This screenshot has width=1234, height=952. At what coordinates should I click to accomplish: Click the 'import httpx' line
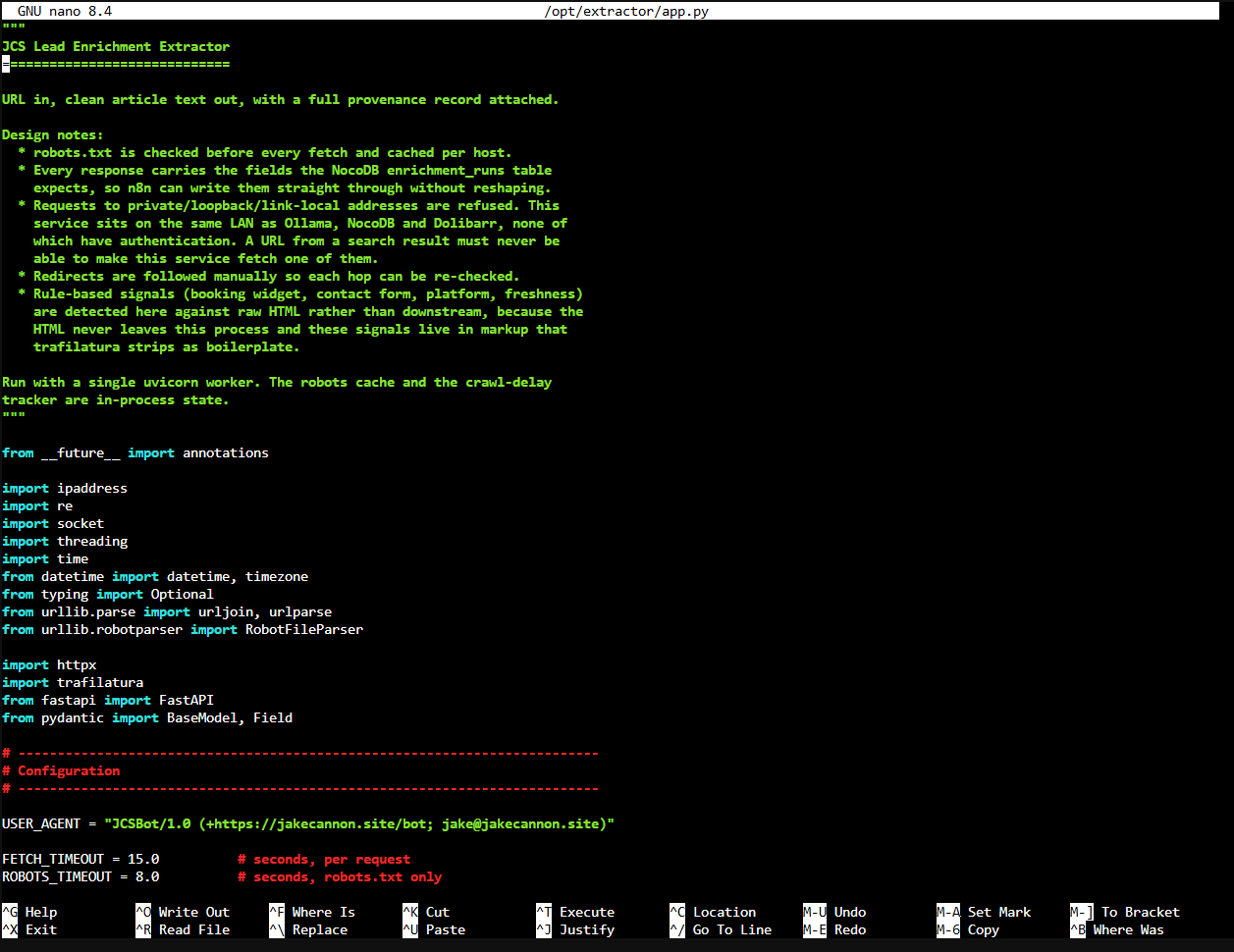[x=49, y=664]
